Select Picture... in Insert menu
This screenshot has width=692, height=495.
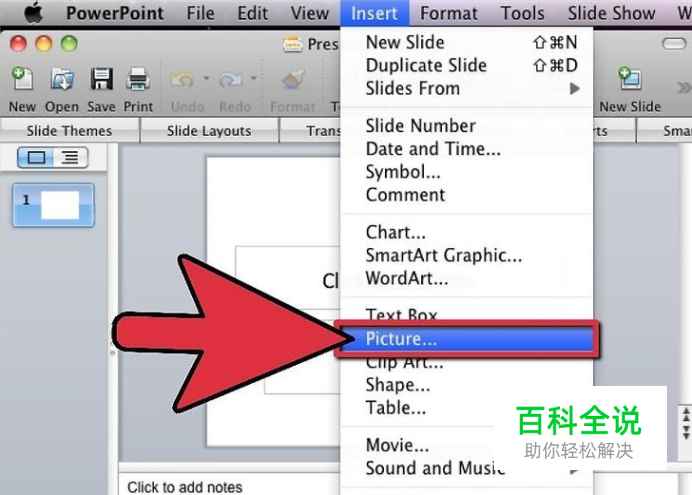(x=467, y=339)
